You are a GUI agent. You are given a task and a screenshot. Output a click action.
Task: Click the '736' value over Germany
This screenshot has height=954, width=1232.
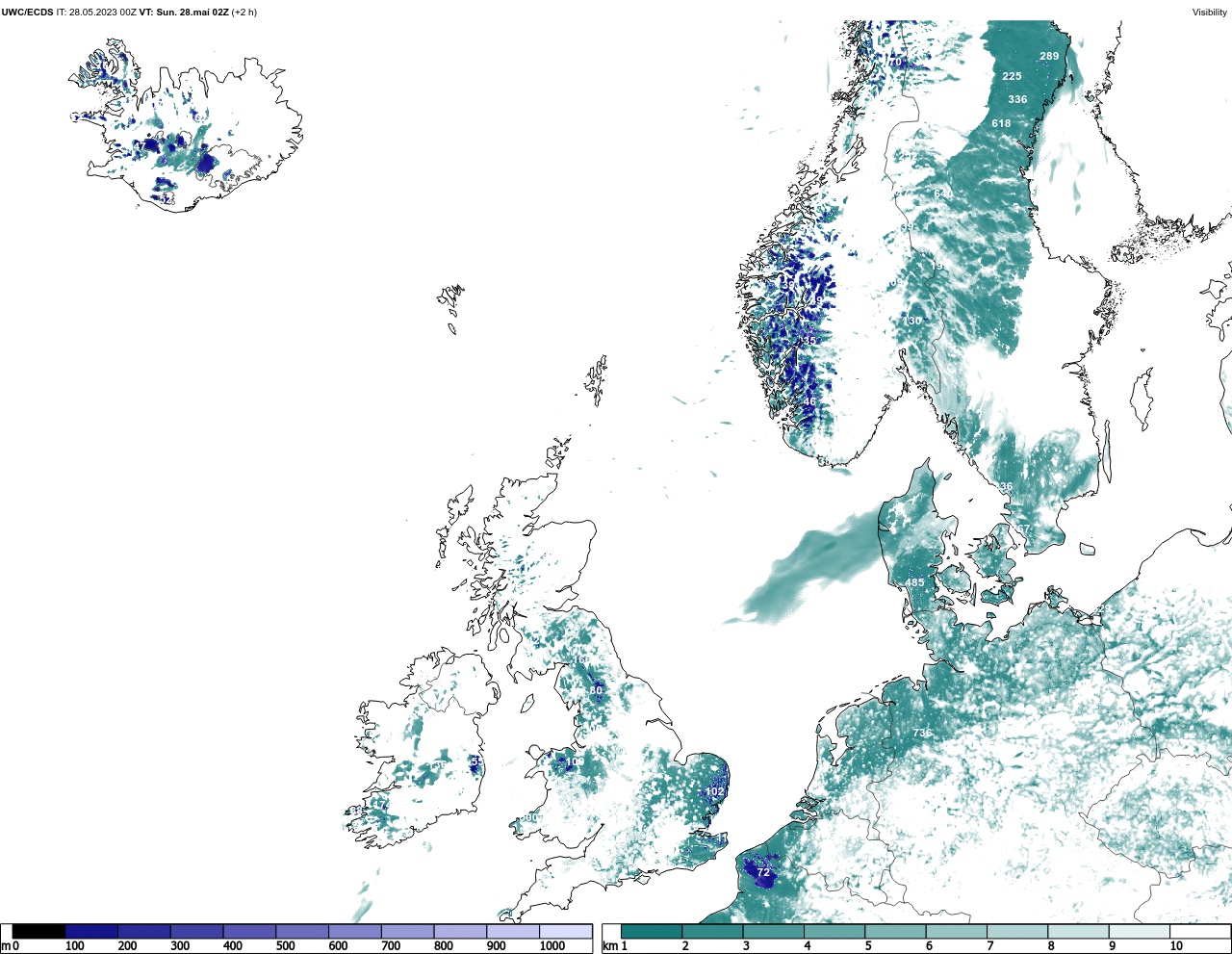pyautogui.click(x=922, y=733)
